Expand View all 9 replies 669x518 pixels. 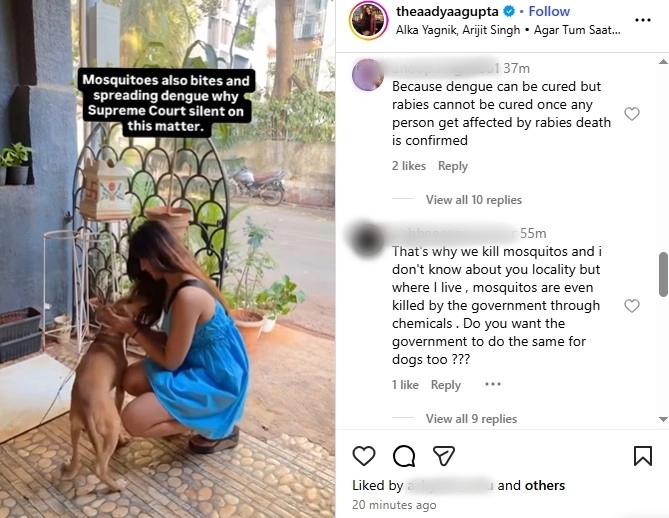point(471,419)
